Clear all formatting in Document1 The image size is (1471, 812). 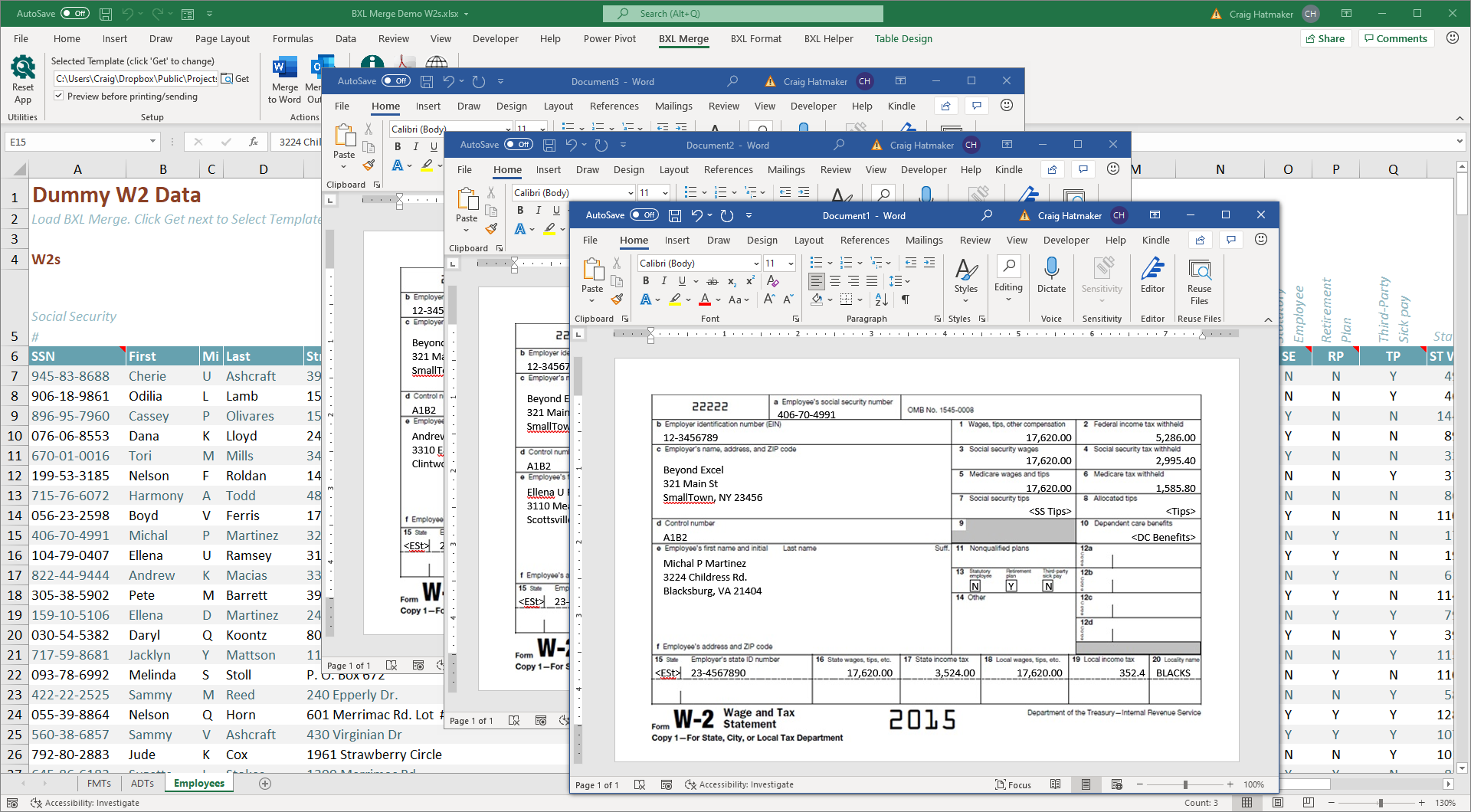coord(772,281)
